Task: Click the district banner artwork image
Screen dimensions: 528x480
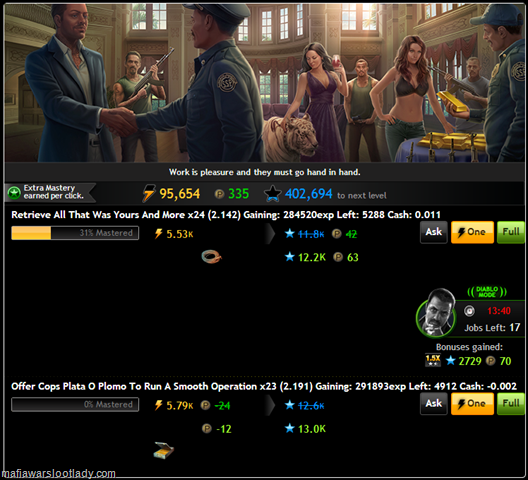Action: click(264, 83)
